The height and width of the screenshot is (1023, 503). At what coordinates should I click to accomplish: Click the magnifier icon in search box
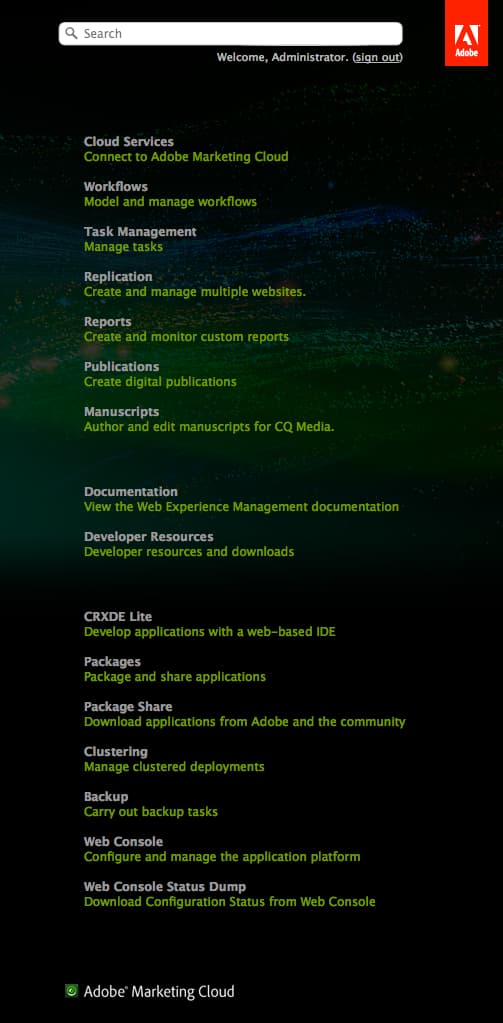tap(71, 33)
